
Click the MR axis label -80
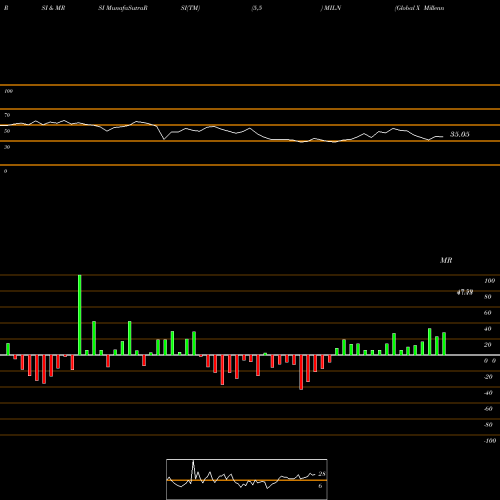click(488, 425)
